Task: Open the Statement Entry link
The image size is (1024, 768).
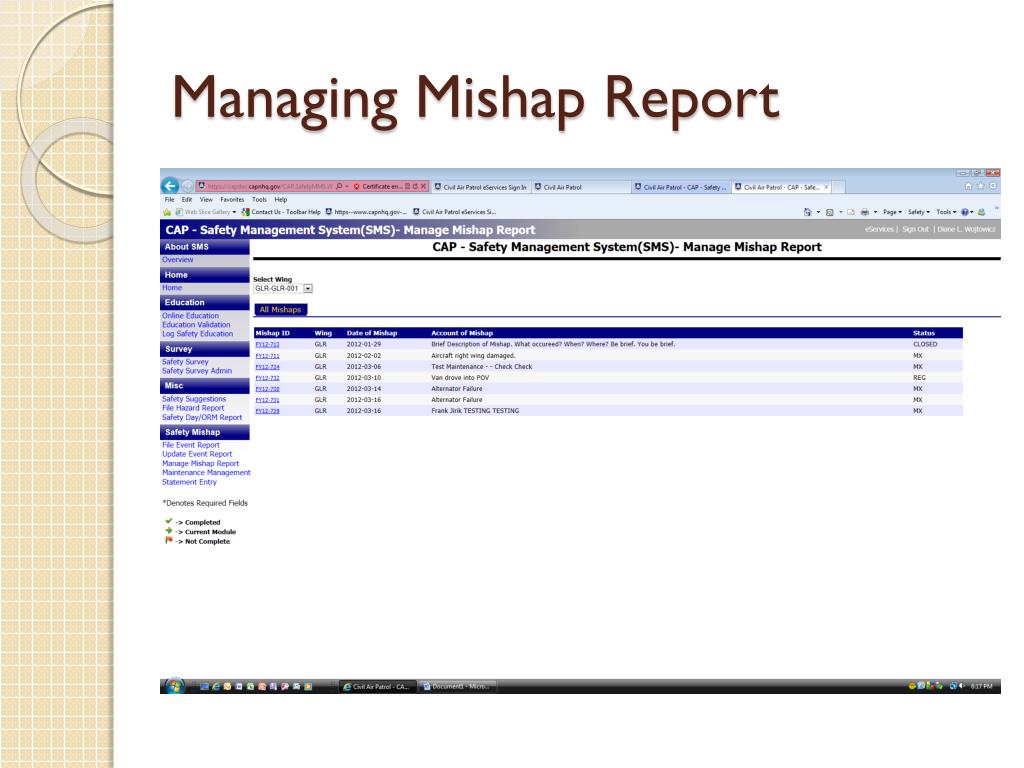Action: (189, 482)
